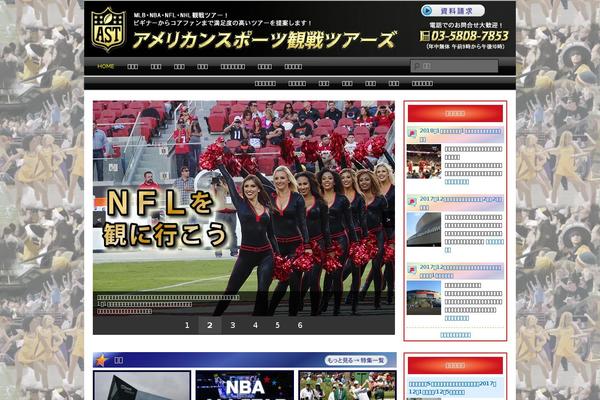The image size is (600, 400).
Task: Click the magnifier icon in the search box
Action: [x=417, y=66]
